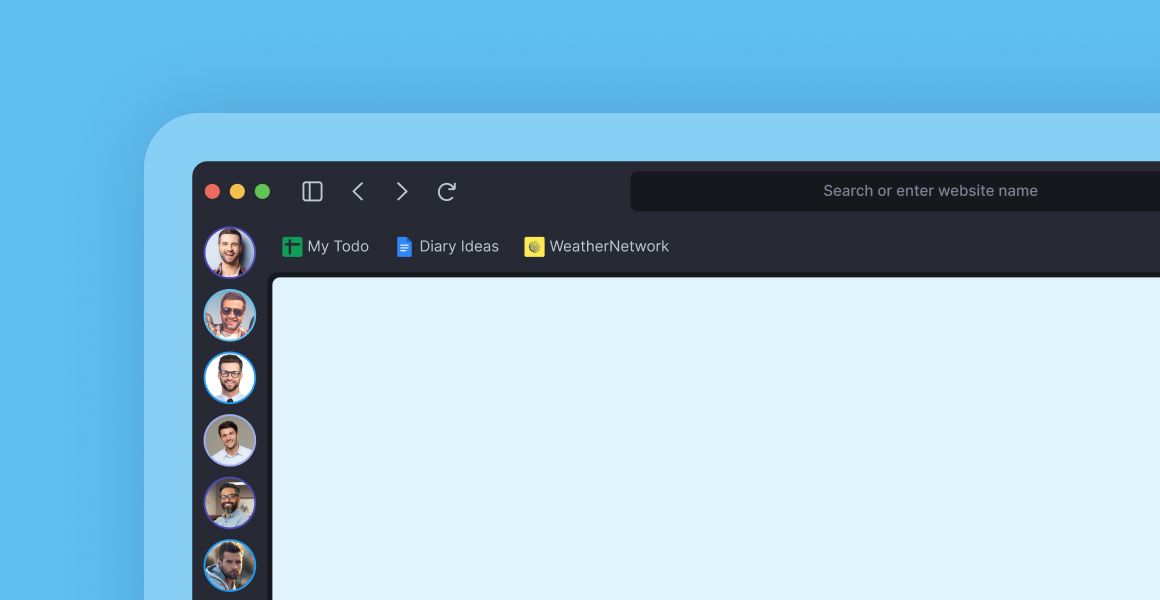This screenshot has width=1160, height=600.
Task: Click the reload page icon
Action: [446, 191]
